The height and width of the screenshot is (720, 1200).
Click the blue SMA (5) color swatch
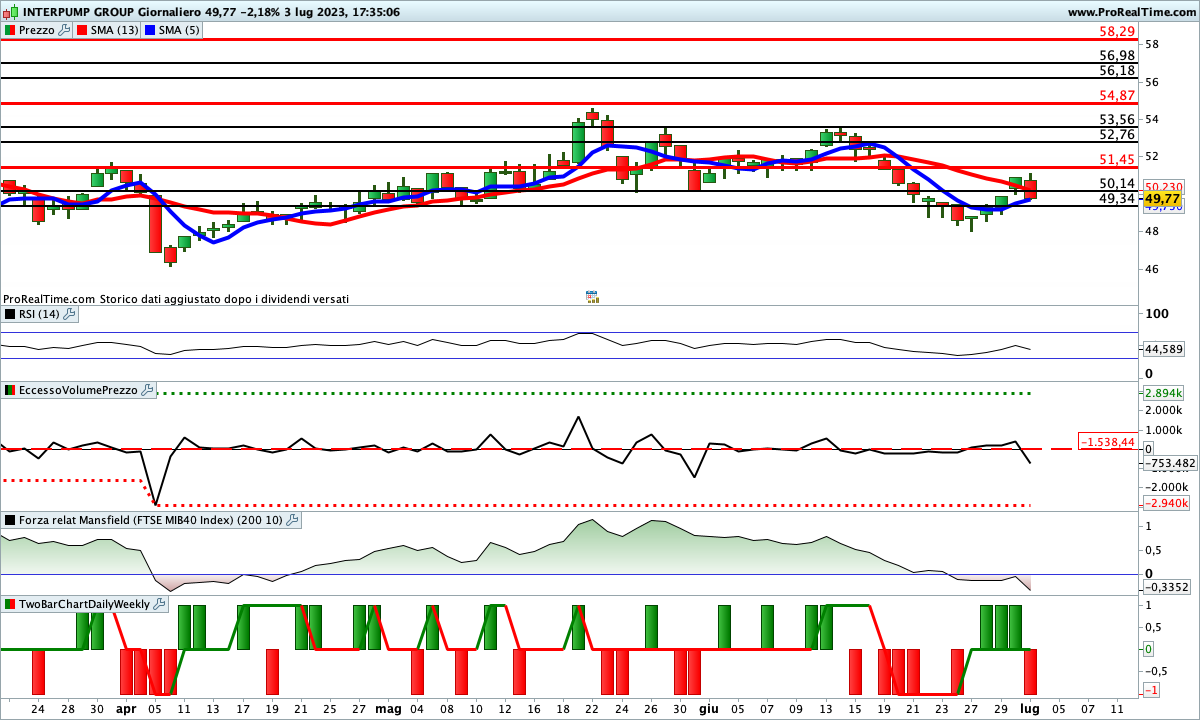(149, 30)
